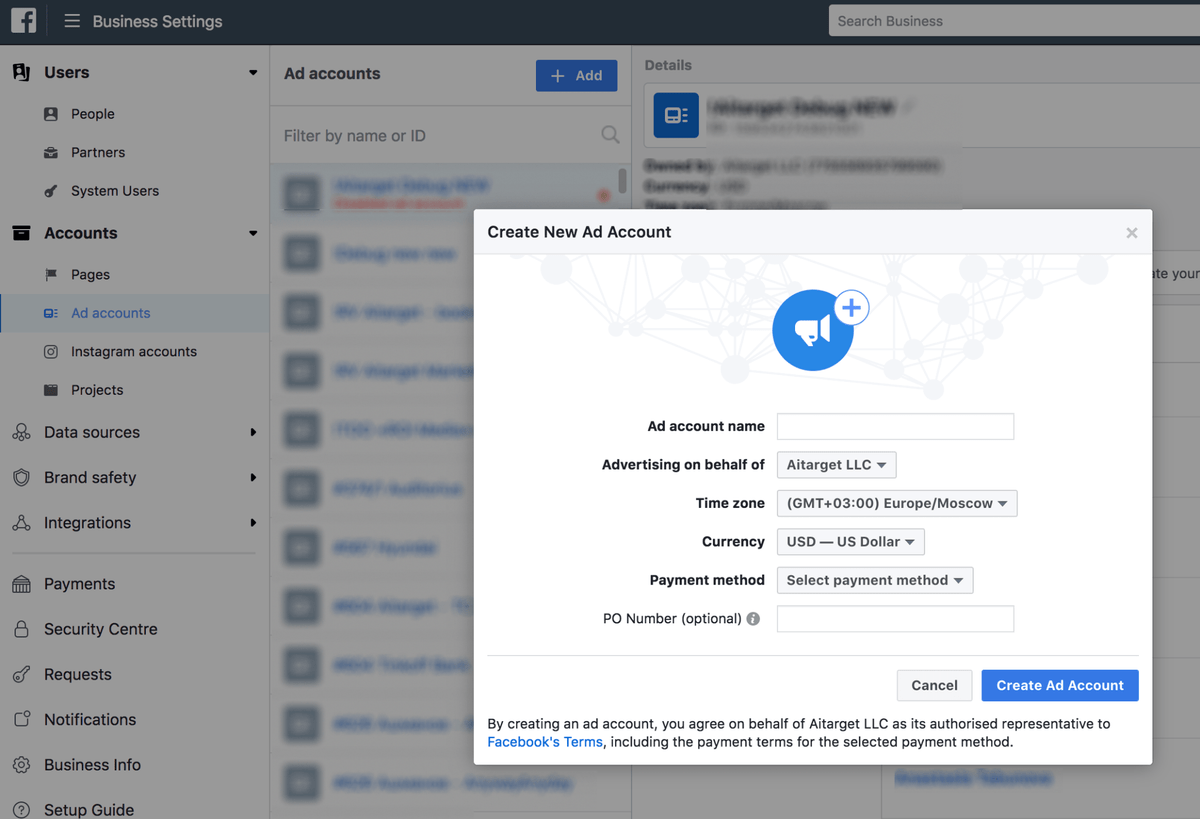
Task: Collapse the Accounts section arrow
Action: click(x=253, y=233)
